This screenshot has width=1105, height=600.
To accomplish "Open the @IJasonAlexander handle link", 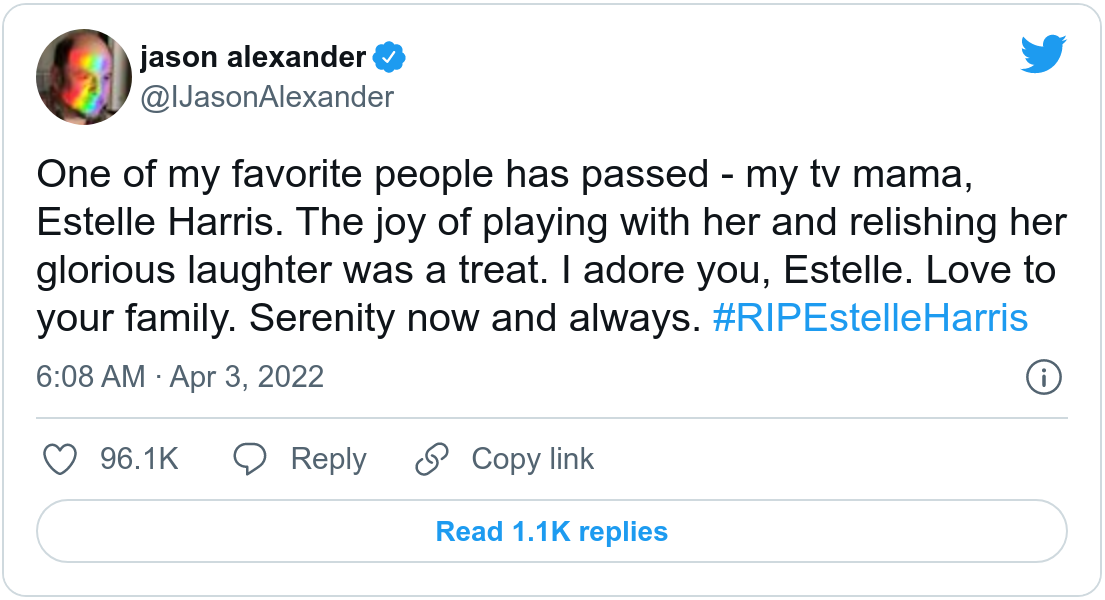I will click(267, 96).
